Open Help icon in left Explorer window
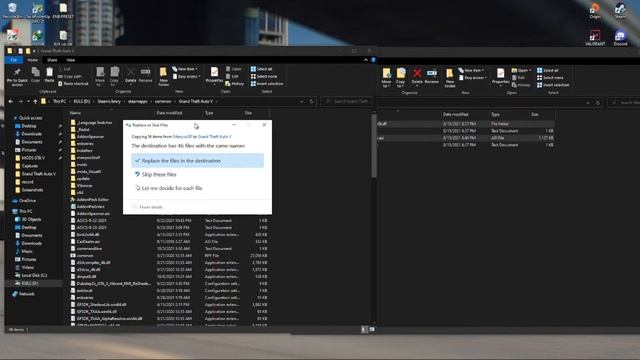The width and height of the screenshot is (640, 360). pyautogui.click(x=373, y=60)
